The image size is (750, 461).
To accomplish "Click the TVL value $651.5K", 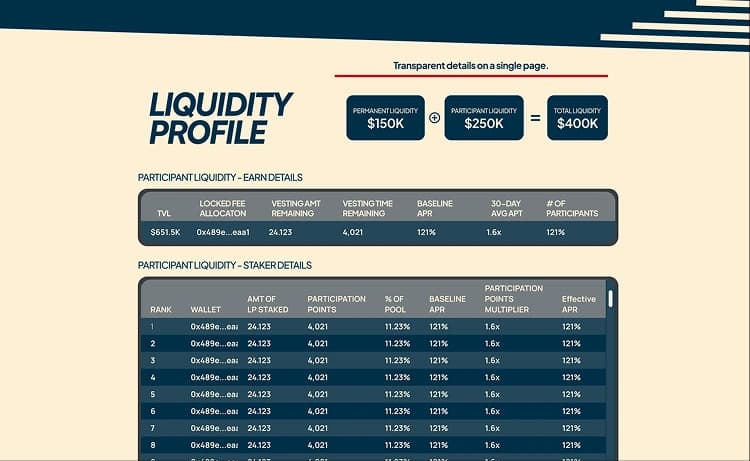I will coord(164,232).
